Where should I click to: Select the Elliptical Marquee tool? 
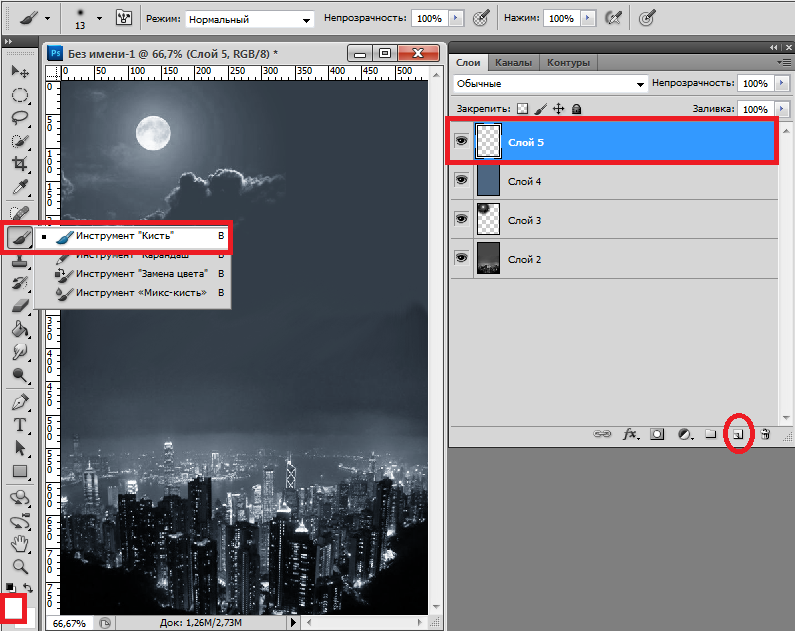(x=20, y=95)
